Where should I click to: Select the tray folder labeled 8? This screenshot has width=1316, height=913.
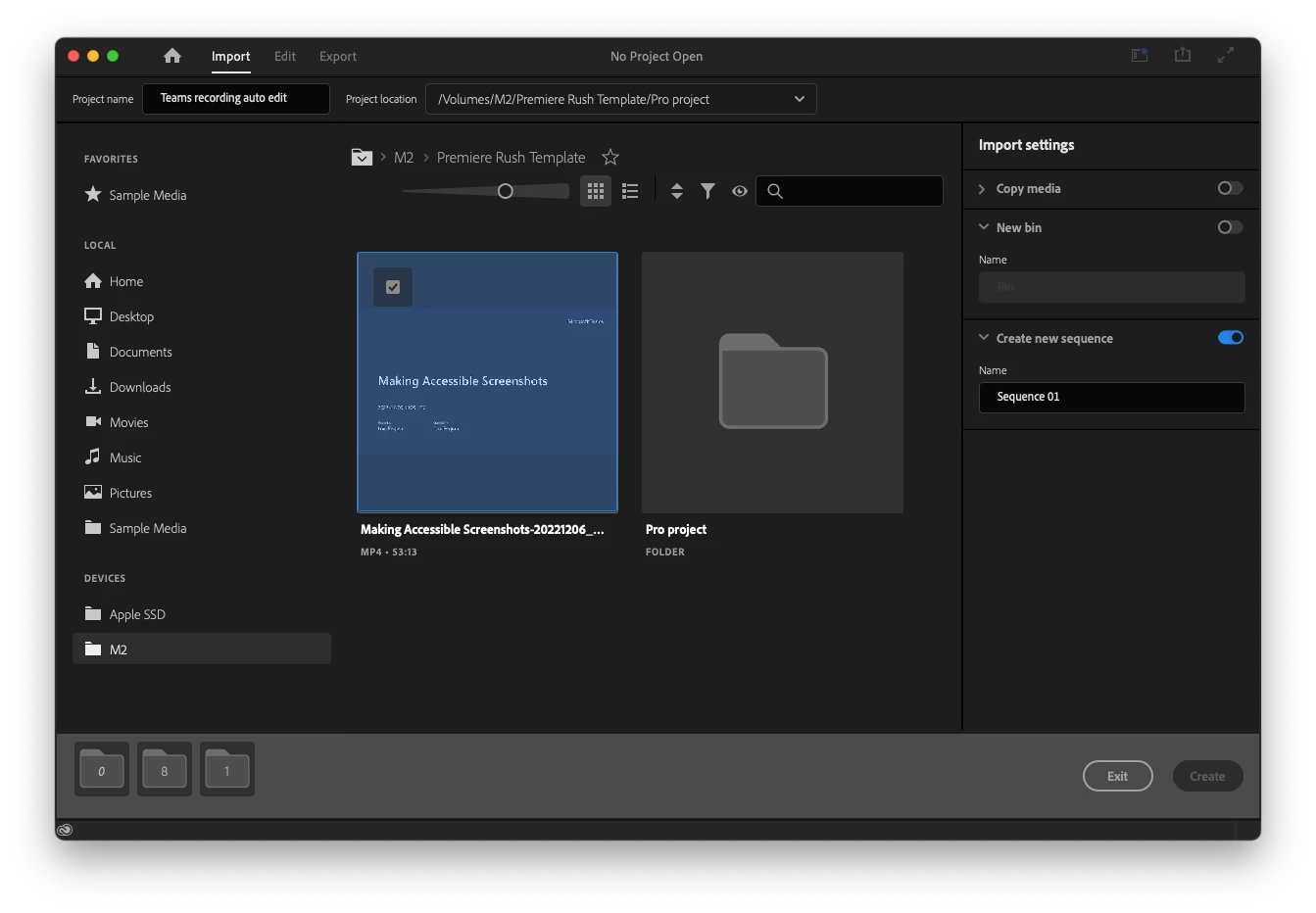tap(165, 769)
